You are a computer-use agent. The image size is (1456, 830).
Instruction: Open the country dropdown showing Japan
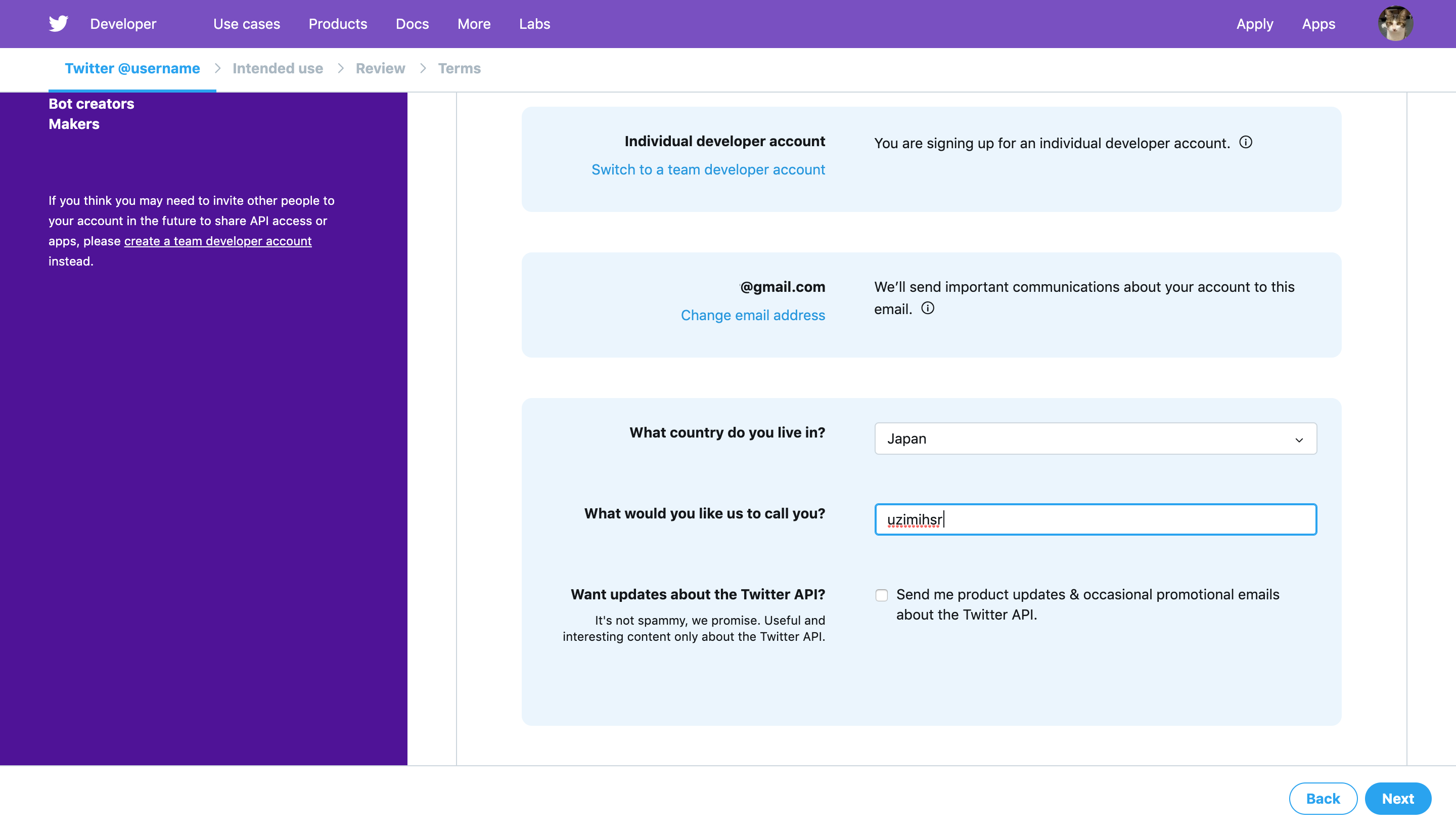click(1096, 439)
